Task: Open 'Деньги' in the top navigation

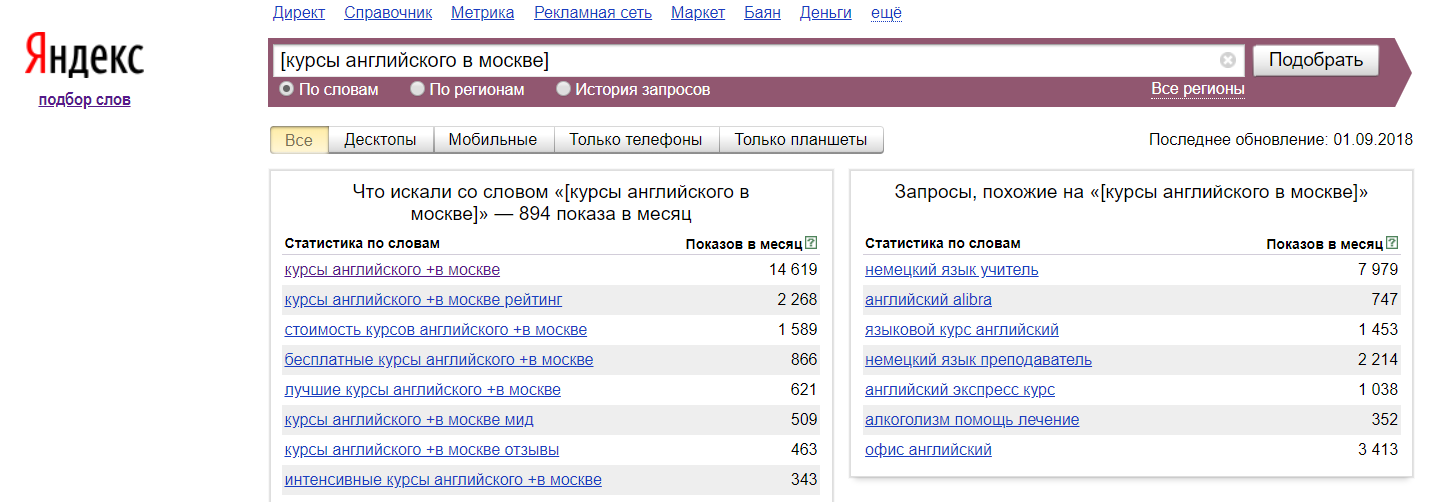Action: pyautogui.click(x=827, y=12)
